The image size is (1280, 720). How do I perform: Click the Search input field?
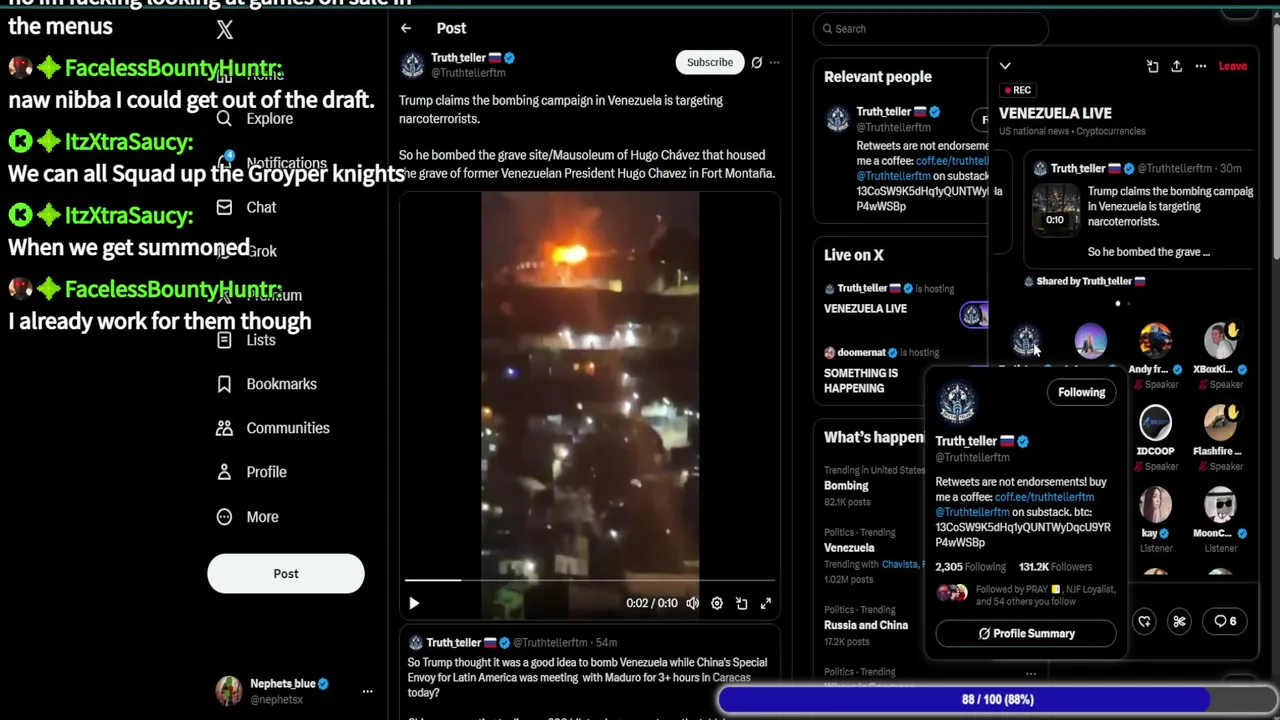930,29
